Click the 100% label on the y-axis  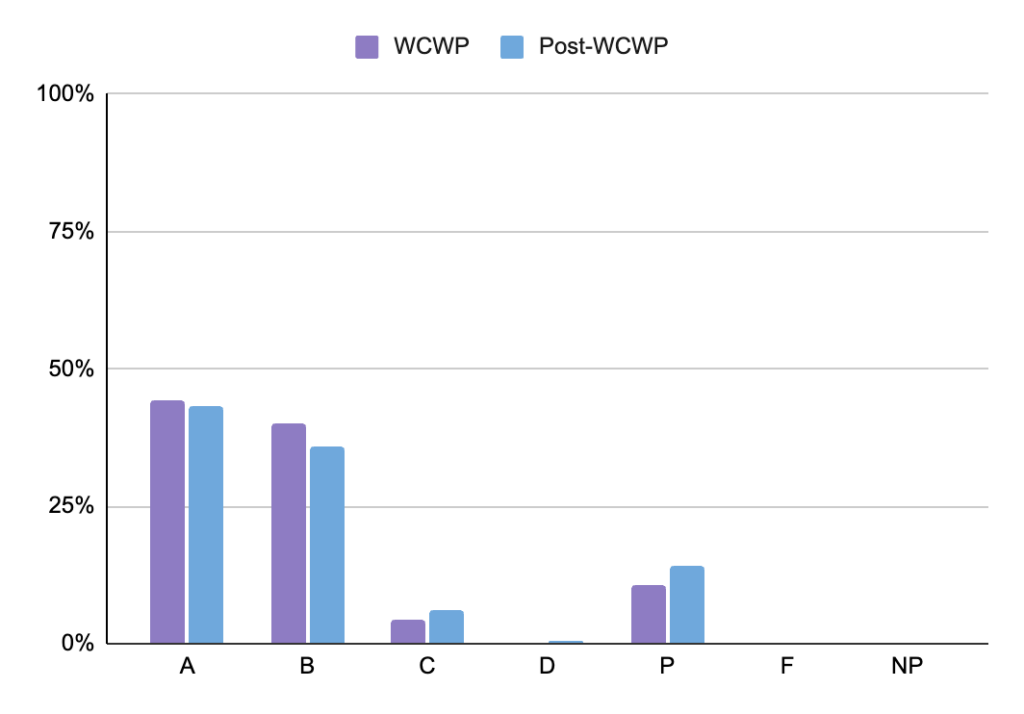65,95
